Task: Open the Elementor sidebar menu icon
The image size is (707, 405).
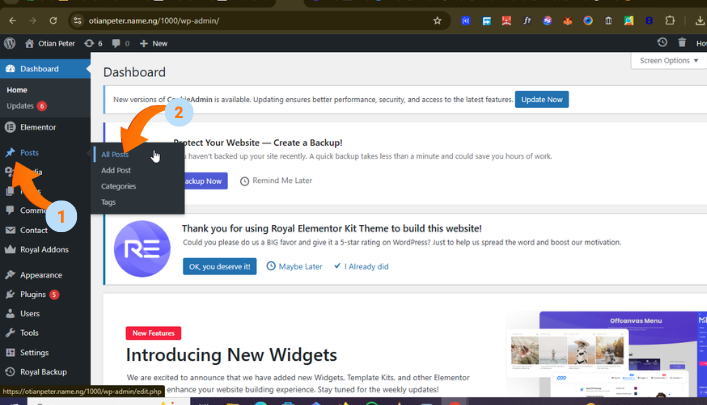Action: coord(10,127)
